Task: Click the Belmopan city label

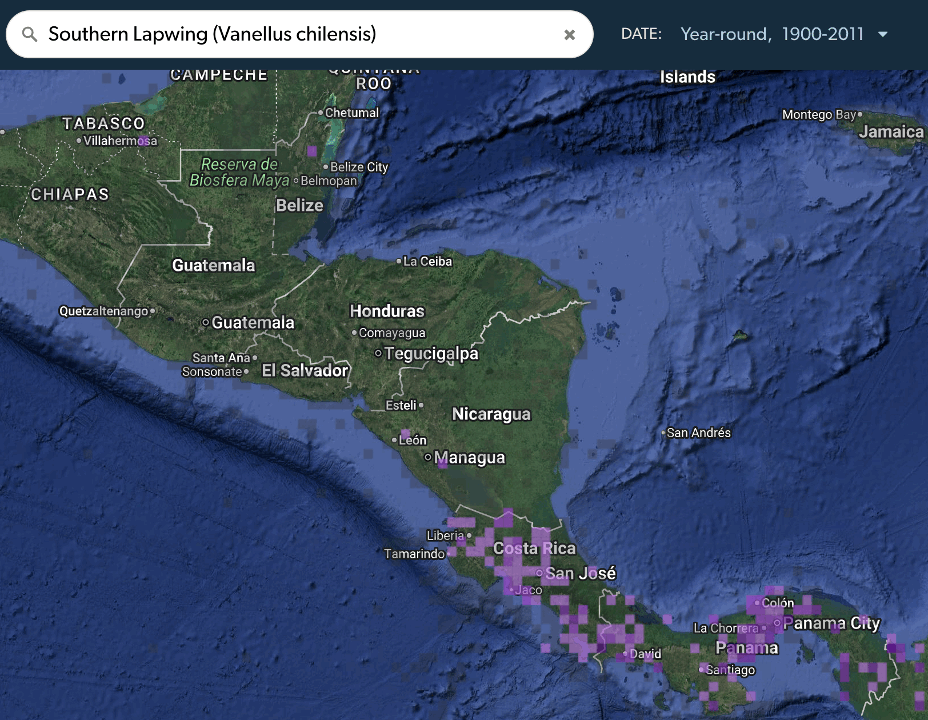Action: [328, 181]
